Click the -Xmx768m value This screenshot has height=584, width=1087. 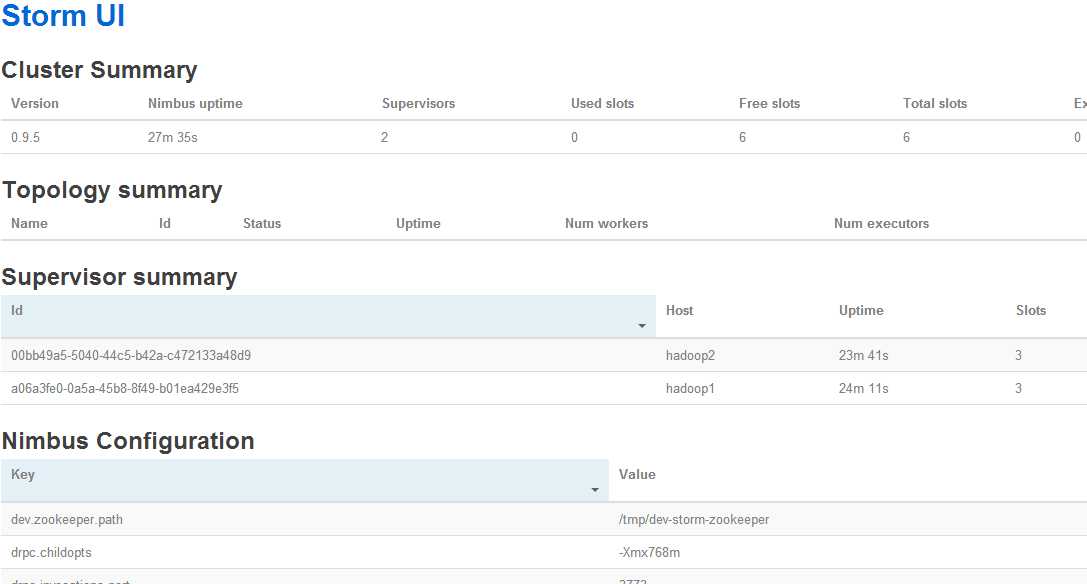tap(650, 553)
